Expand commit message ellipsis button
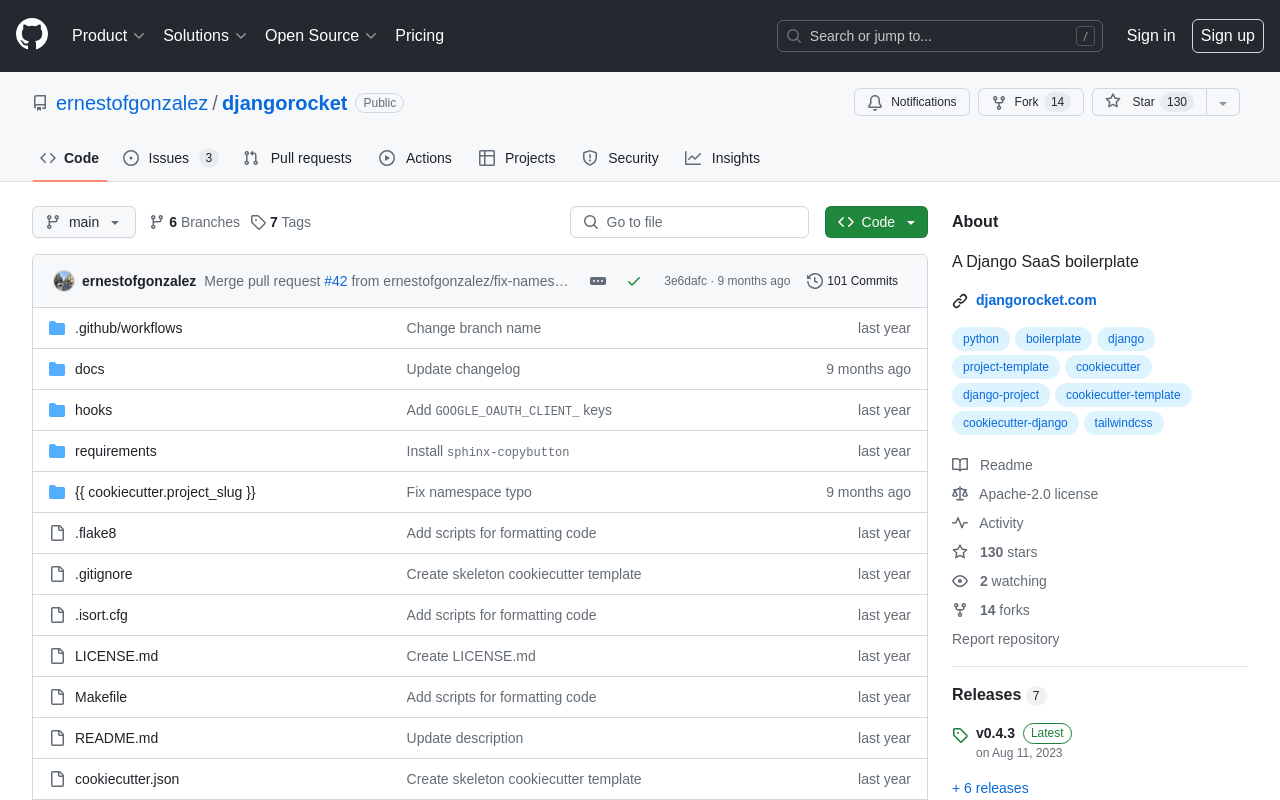The width and height of the screenshot is (1280, 800). 598,281
